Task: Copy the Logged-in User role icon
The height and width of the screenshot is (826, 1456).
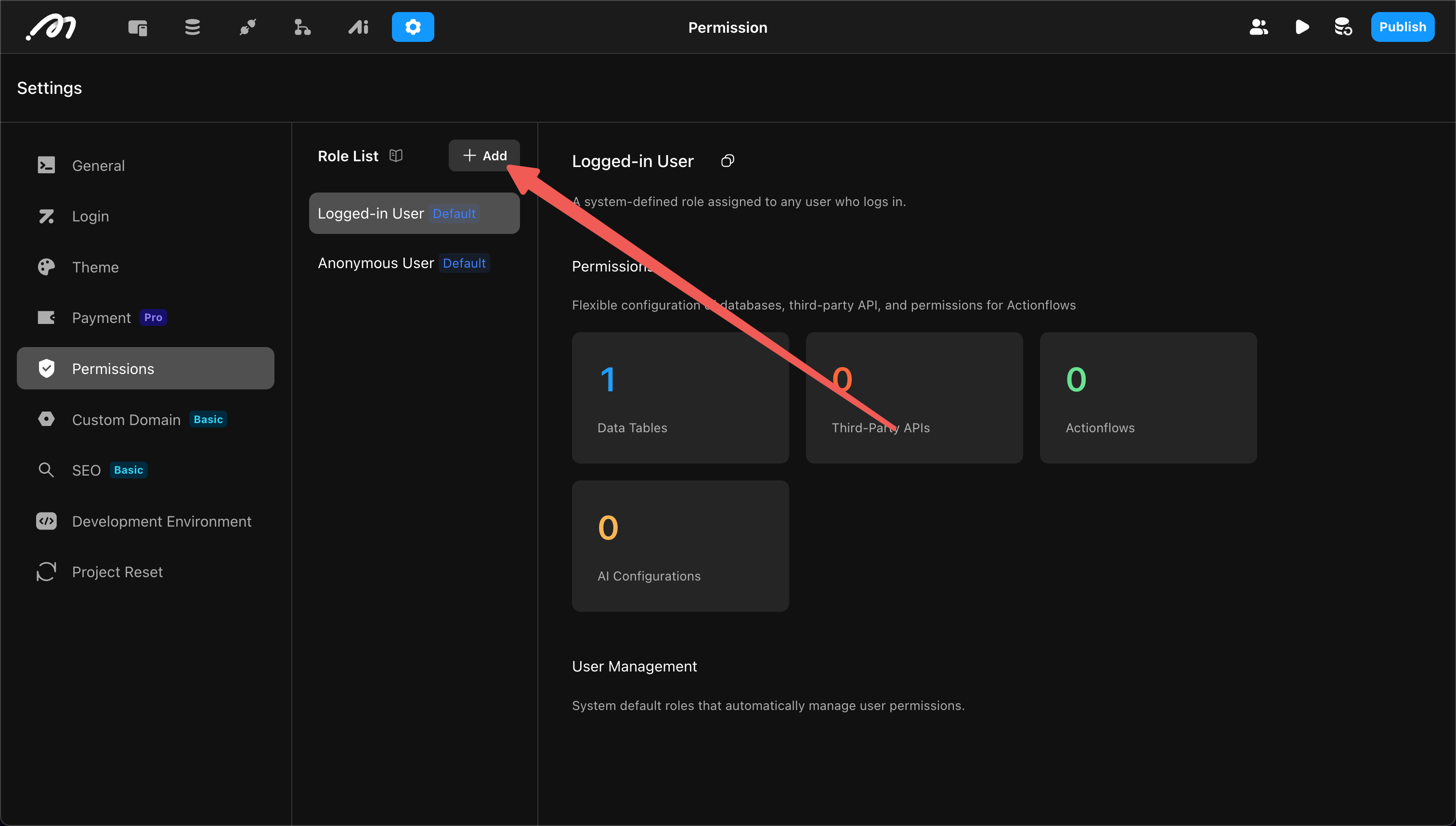Action: tap(728, 161)
